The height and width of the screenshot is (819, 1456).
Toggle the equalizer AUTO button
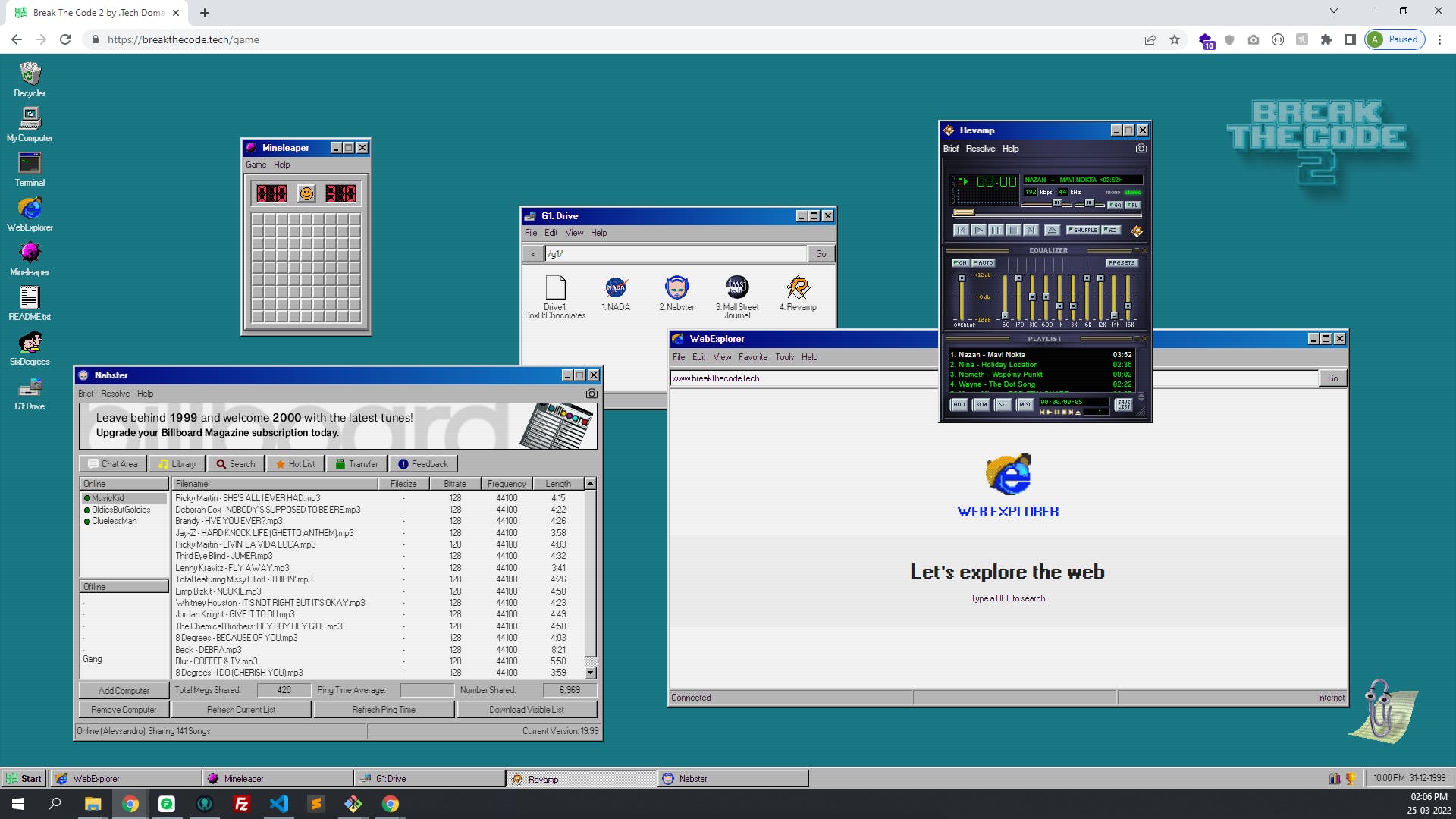tap(983, 263)
